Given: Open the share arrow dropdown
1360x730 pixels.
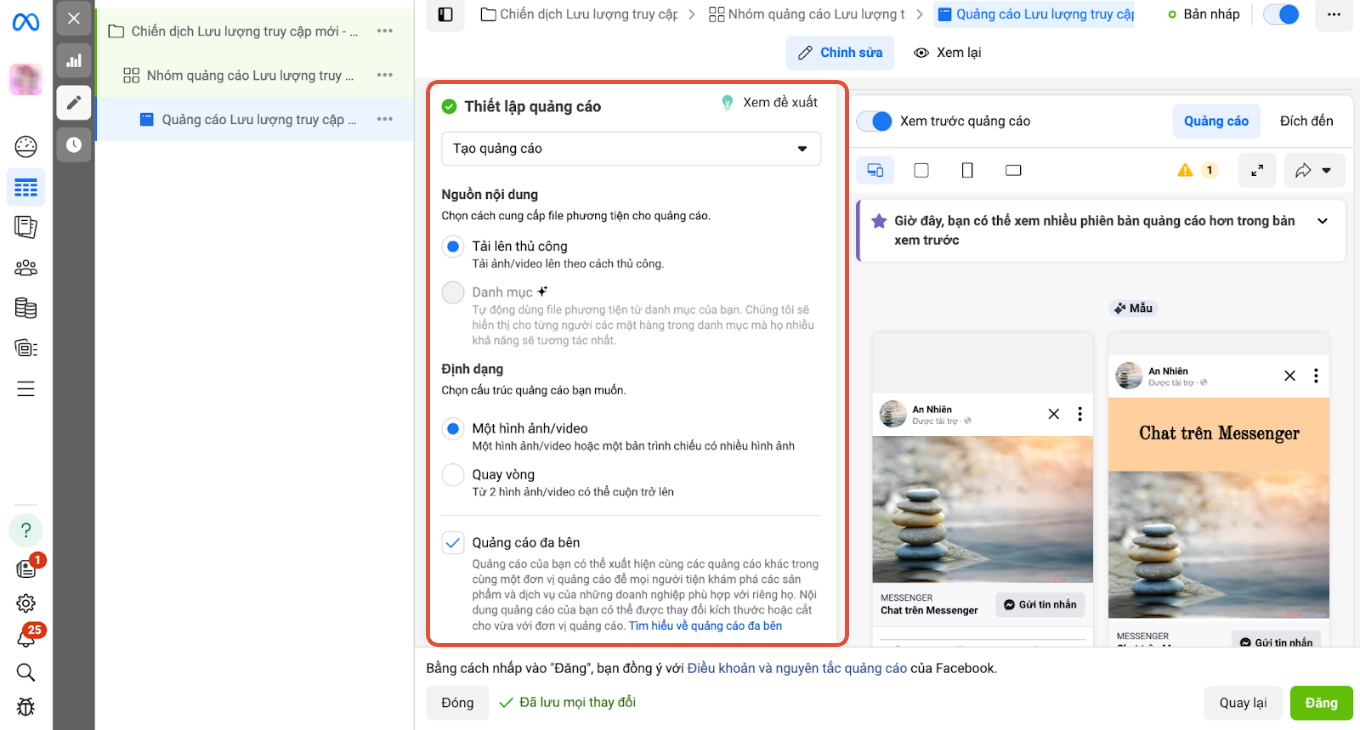Looking at the screenshot, I should [1313, 171].
